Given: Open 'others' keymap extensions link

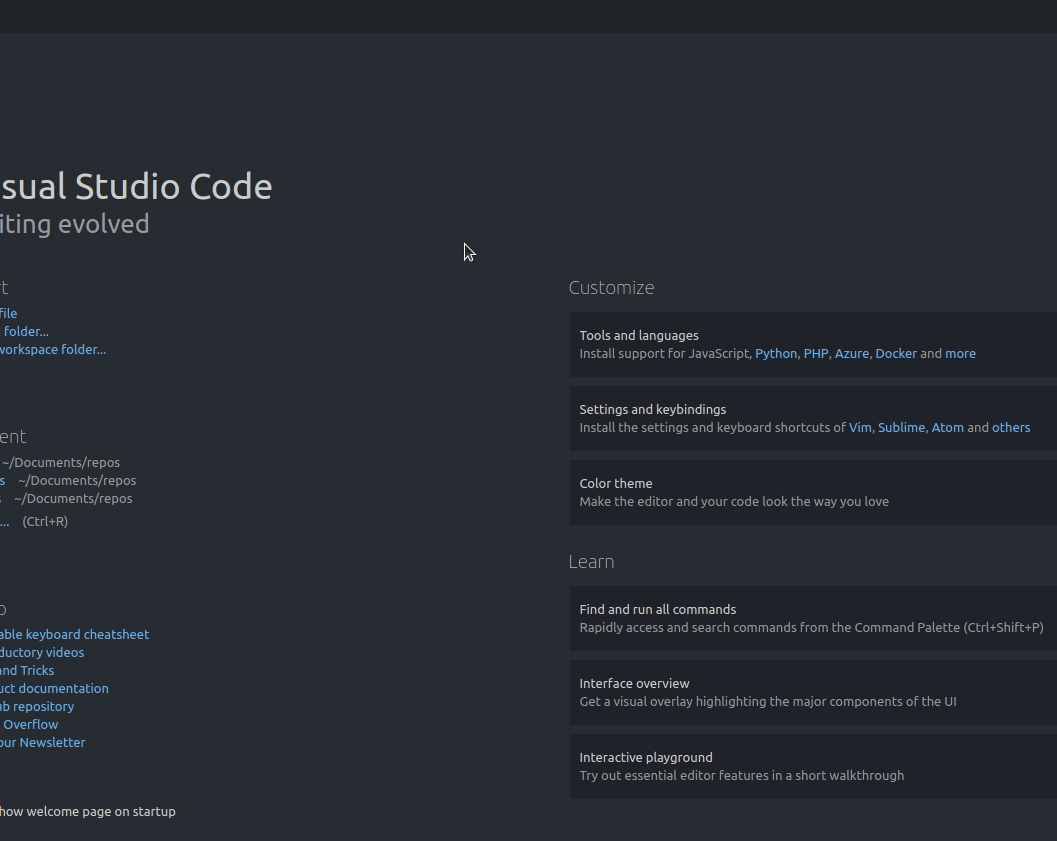Looking at the screenshot, I should [x=1010, y=428].
